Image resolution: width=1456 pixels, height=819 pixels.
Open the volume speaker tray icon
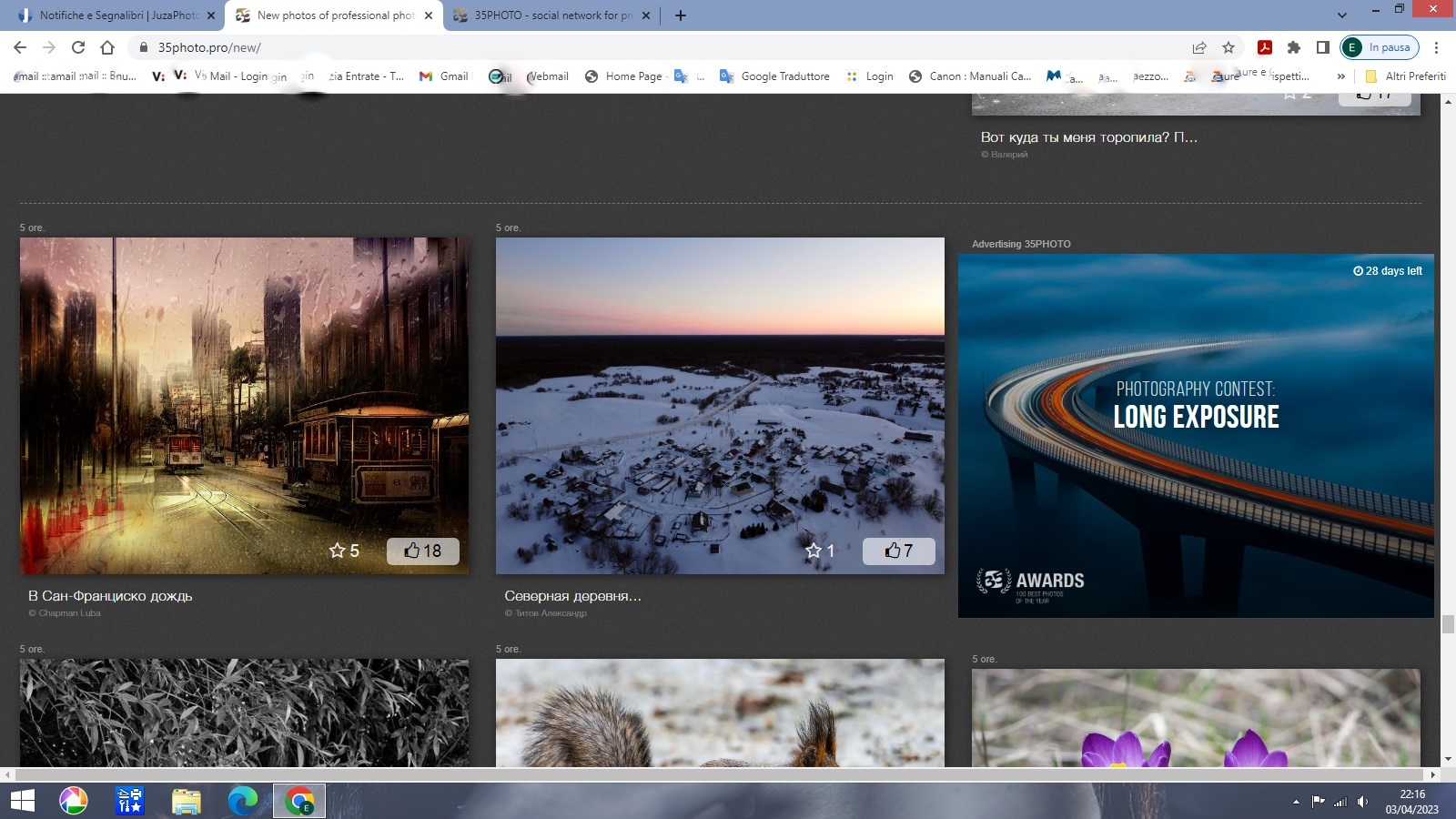tap(1363, 802)
